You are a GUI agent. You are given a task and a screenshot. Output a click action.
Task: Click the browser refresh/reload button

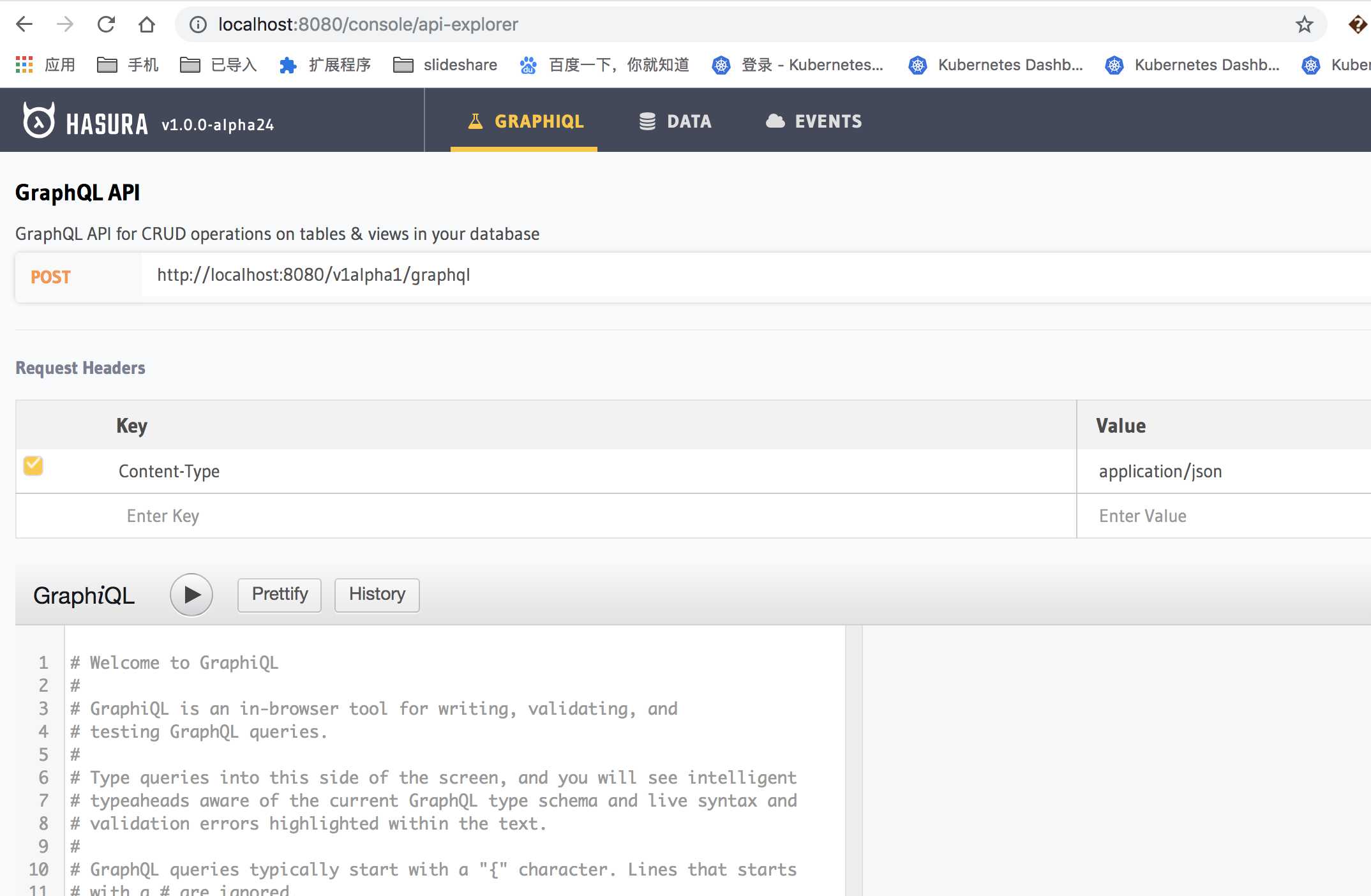[107, 24]
